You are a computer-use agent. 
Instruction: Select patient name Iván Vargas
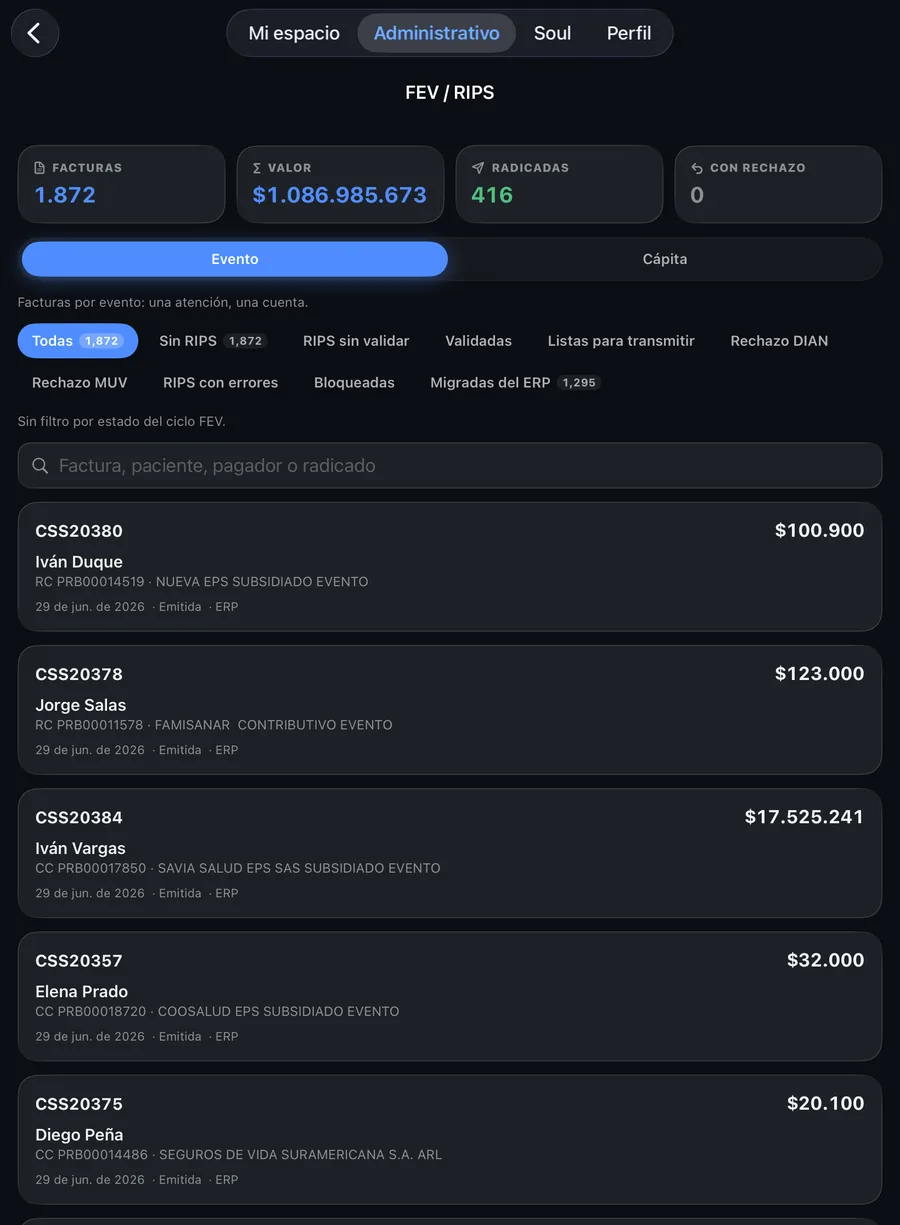tap(80, 848)
